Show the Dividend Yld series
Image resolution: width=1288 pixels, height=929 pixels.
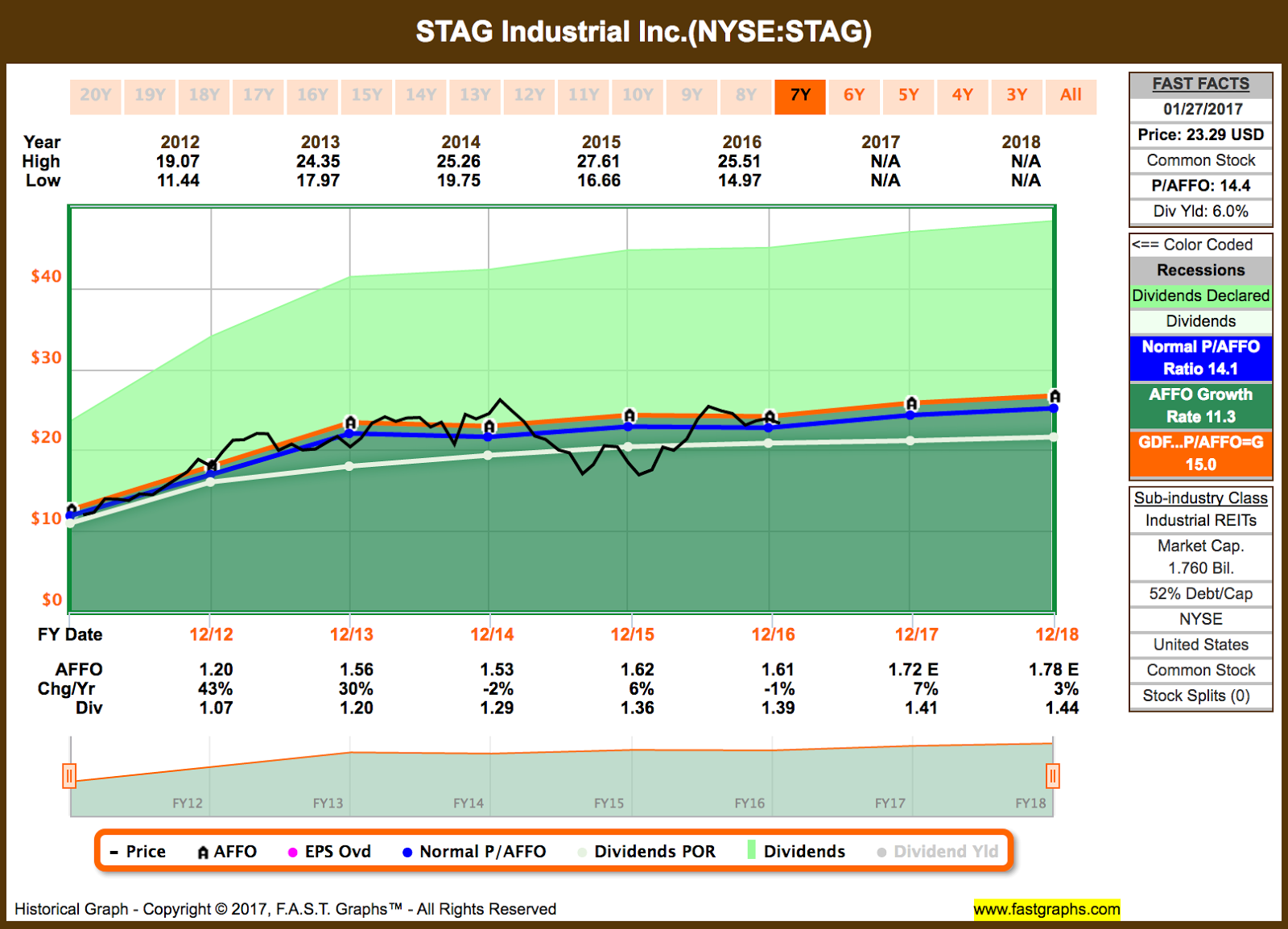(x=938, y=852)
